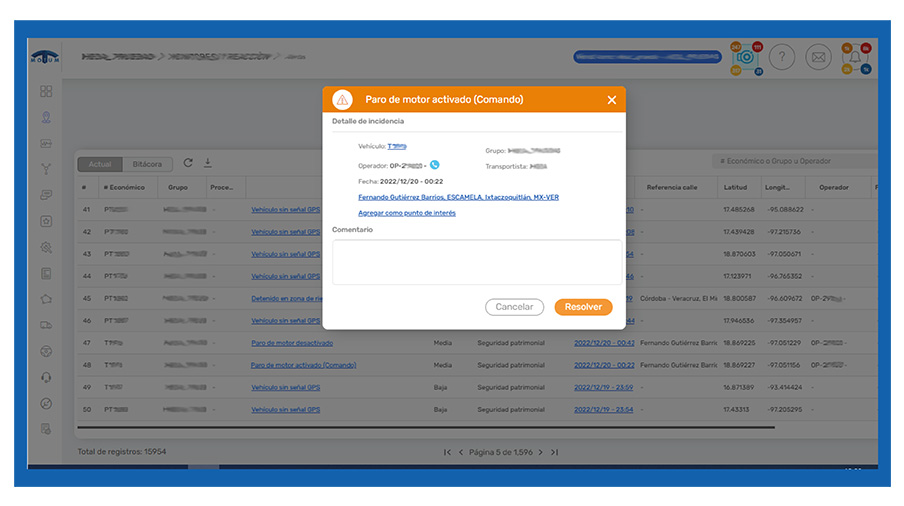
Task: Click the refresh icon next to Bitácora
Action: (x=187, y=163)
